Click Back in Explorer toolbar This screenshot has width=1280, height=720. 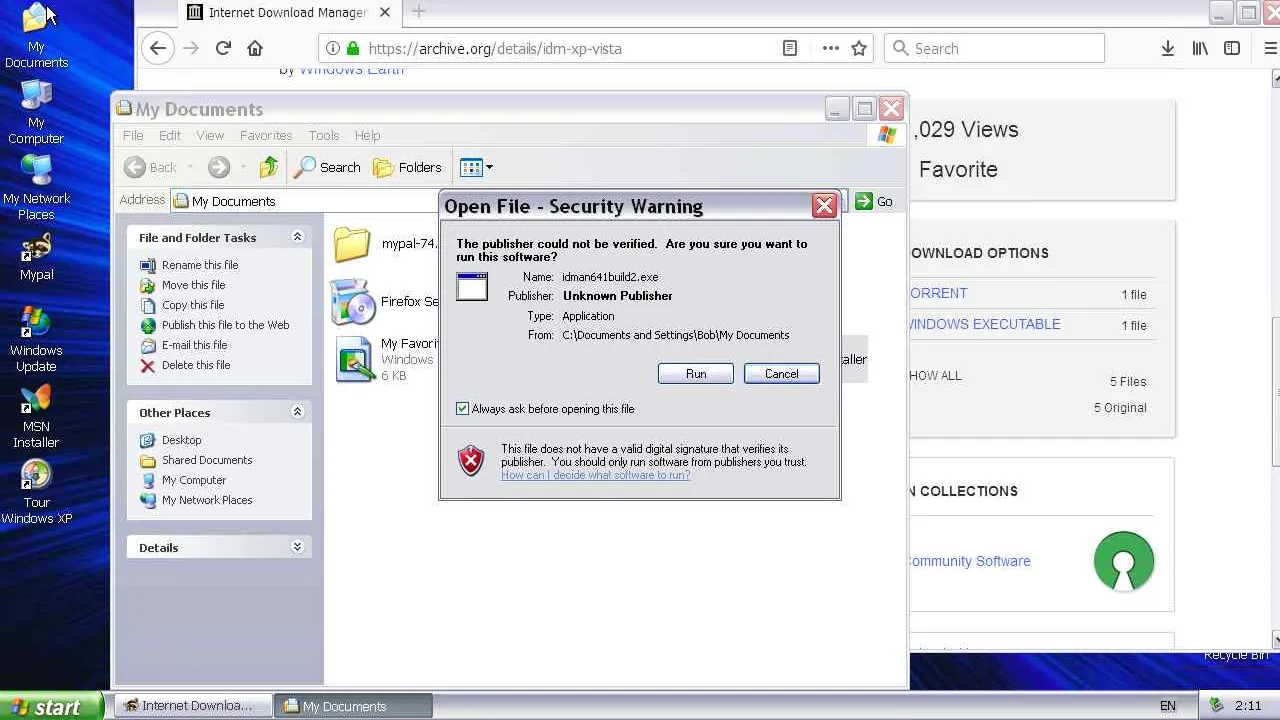pos(151,167)
